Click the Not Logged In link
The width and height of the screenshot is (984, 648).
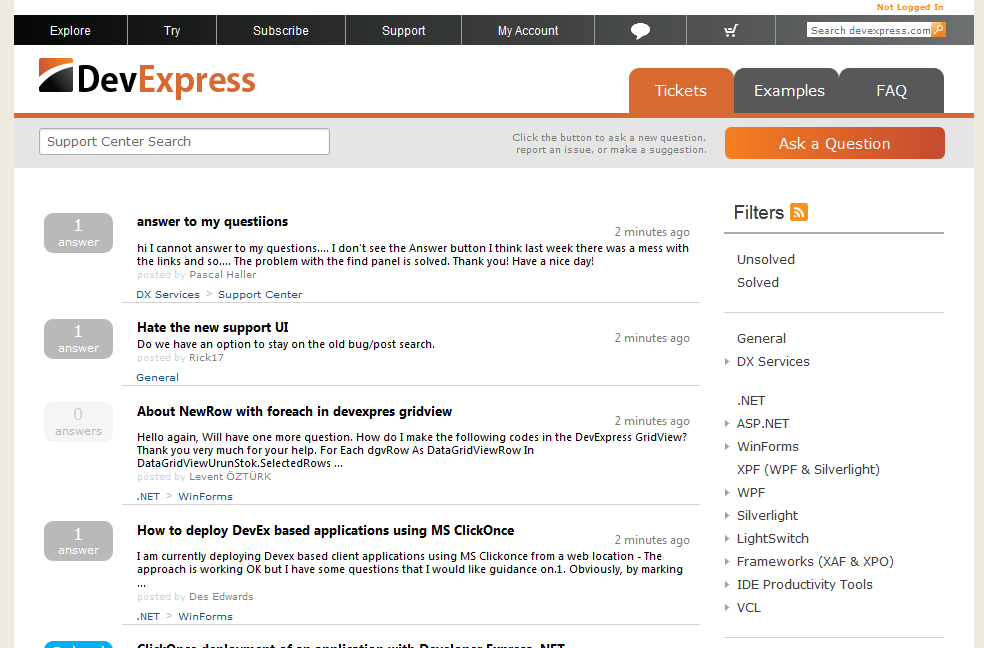pos(910,7)
